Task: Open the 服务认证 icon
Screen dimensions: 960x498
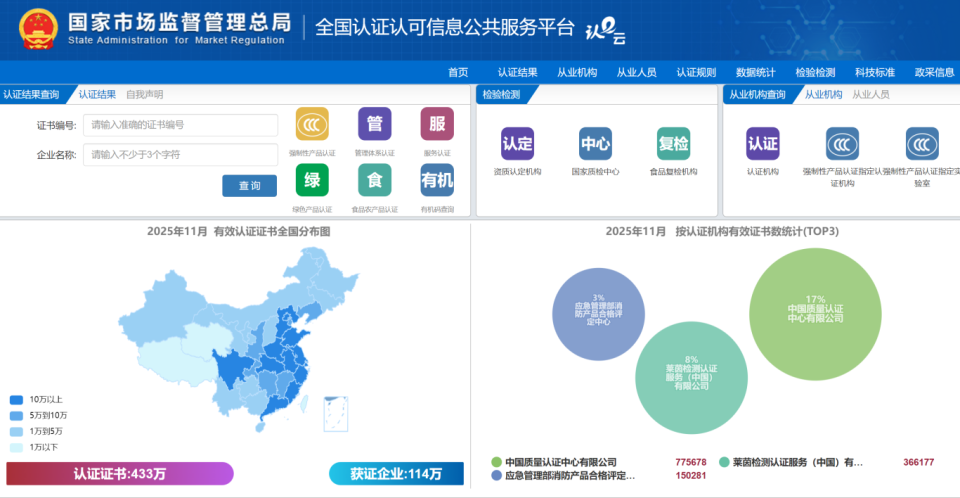Action: [x=437, y=124]
